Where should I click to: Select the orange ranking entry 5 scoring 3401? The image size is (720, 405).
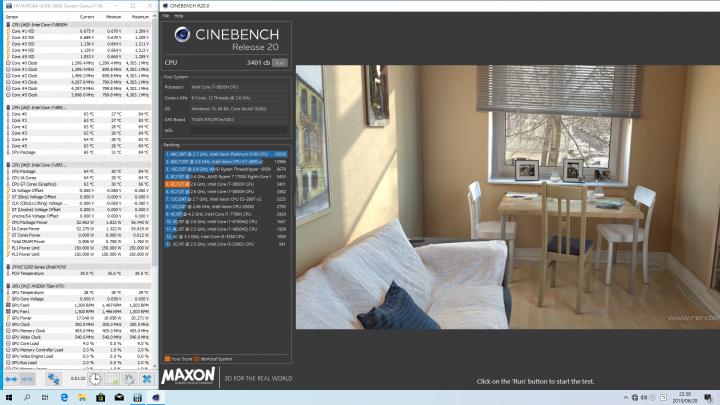click(x=226, y=184)
